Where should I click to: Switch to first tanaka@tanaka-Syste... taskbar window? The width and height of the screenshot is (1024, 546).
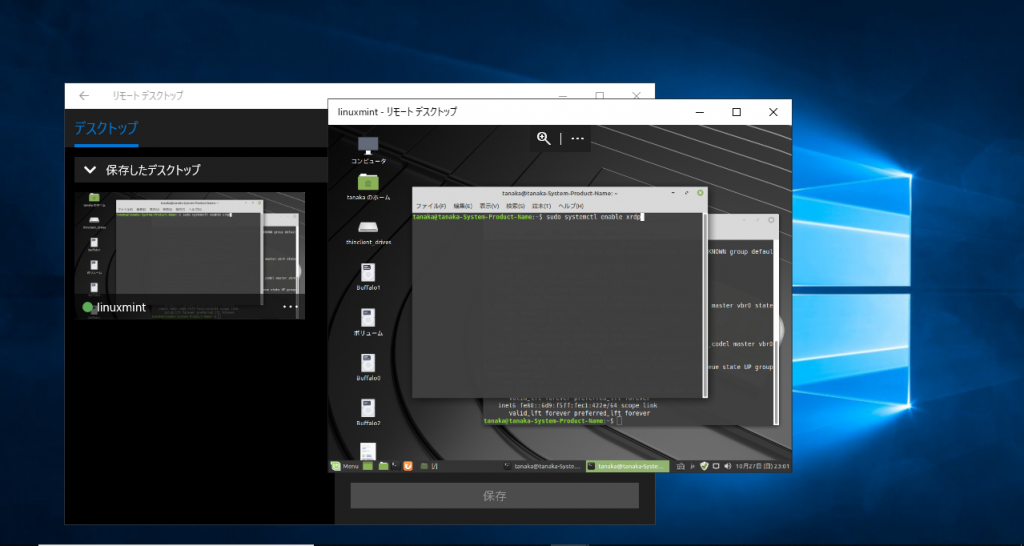pos(542,466)
